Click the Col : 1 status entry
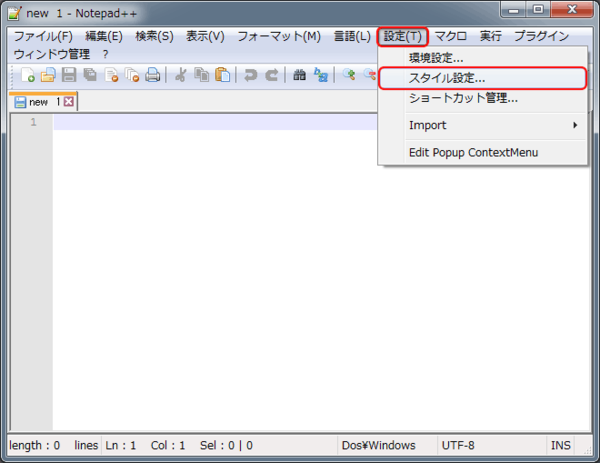 [168, 445]
